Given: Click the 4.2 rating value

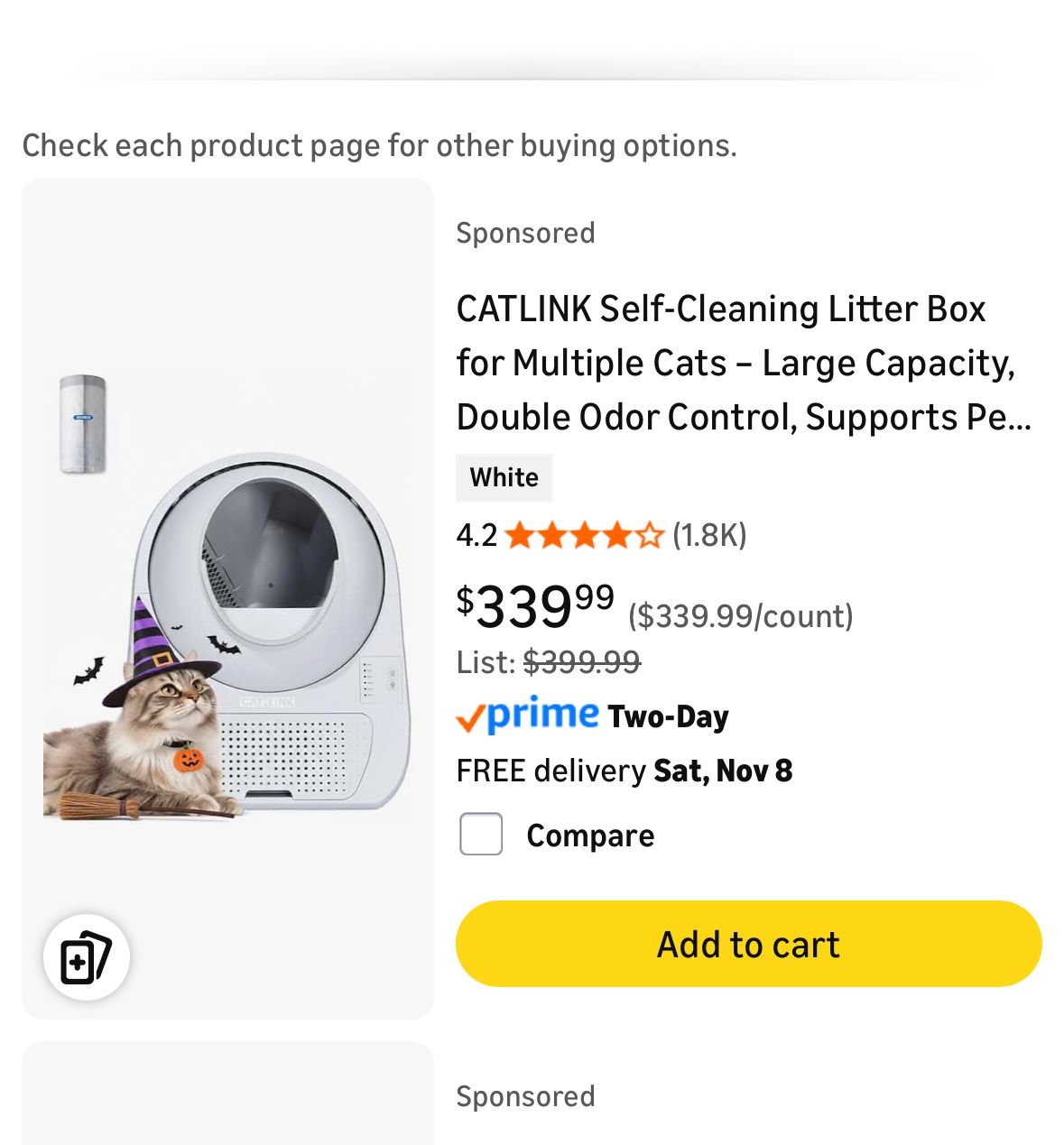Looking at the screenshot, I should 476,534.
